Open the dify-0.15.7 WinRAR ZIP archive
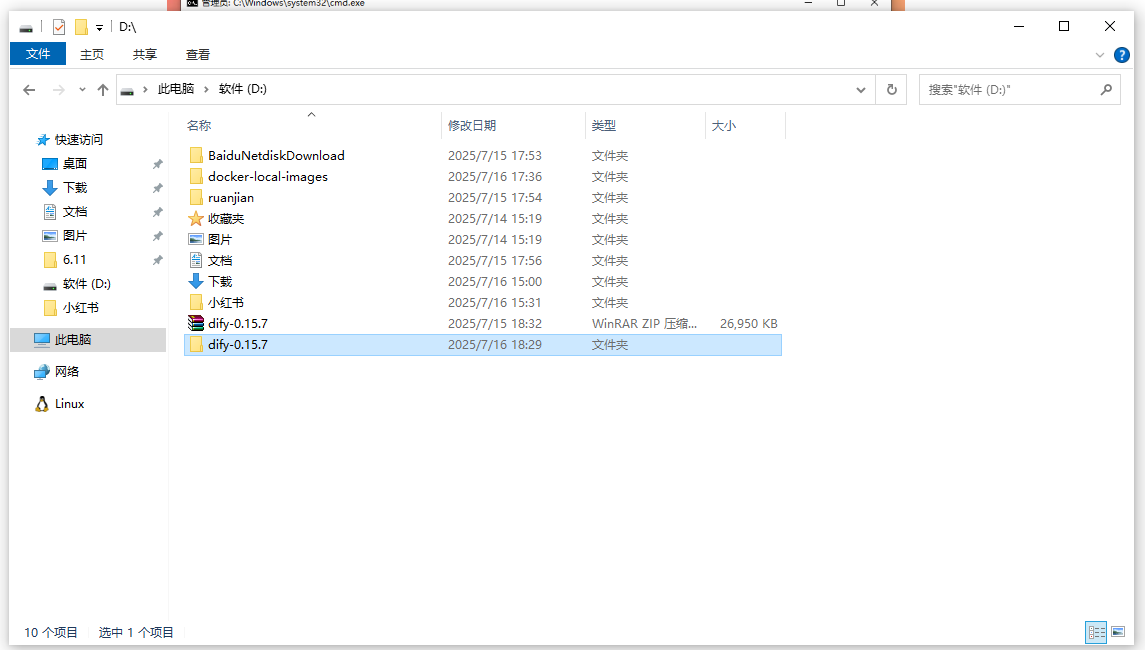This screenshot has height=650, width=1145. pos(237,323)
